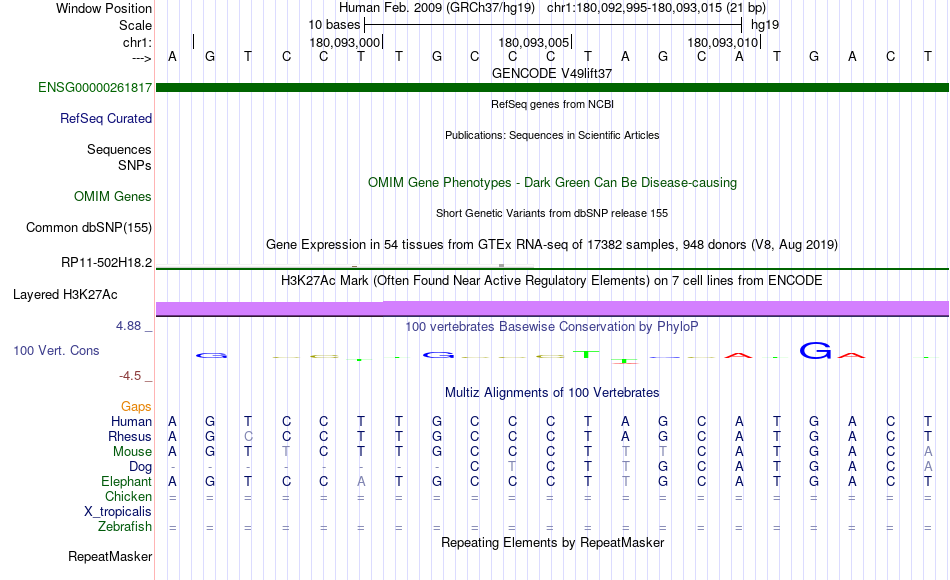This screenshot has width=950, height=580.
Task: Click the 180,093,000 coordinate label
Action: [345, 42]
